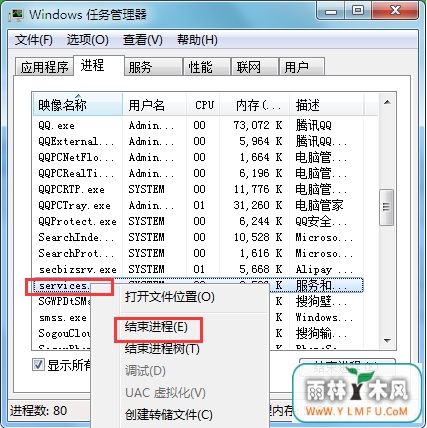Screen dimensions: 427x428
Task: Open the 联网 tab
Action: [x=255, y=67]
